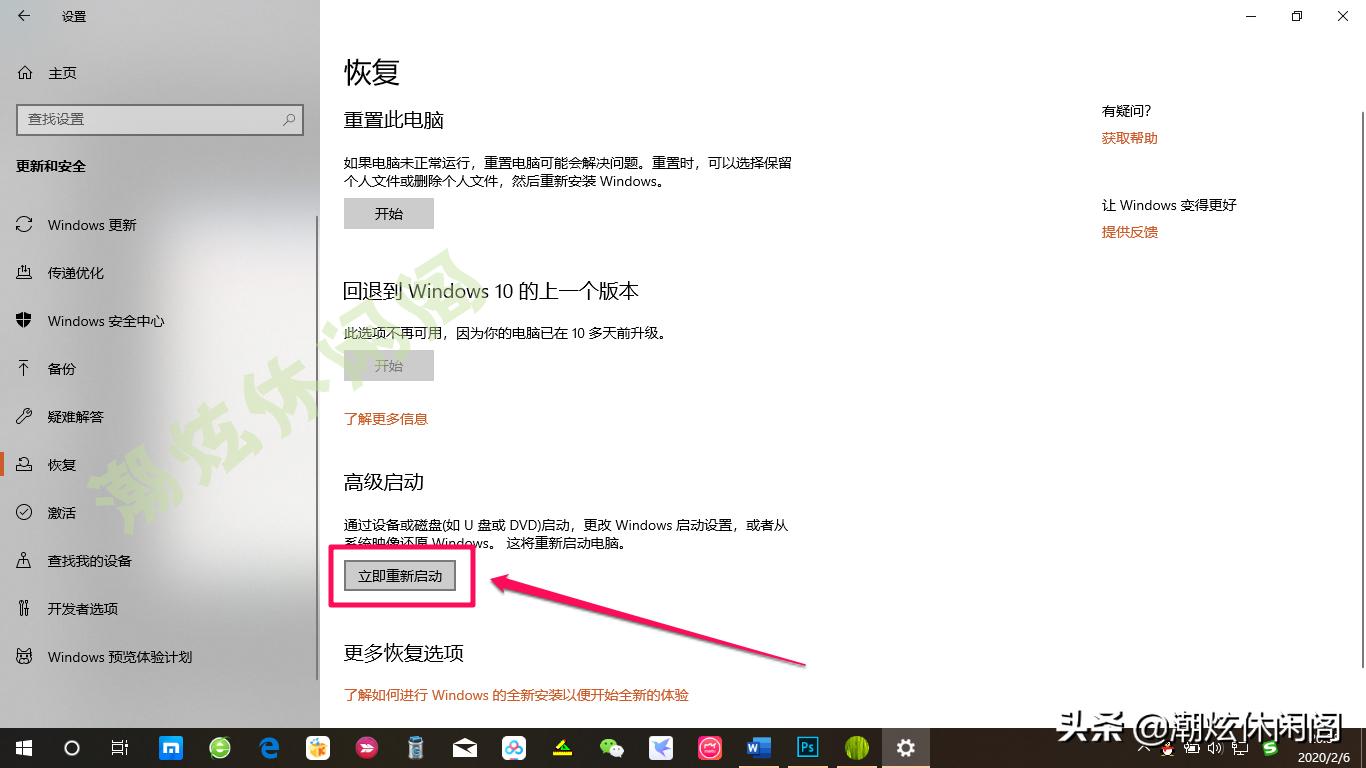Click the 立即重新启动 button under 高级启动
Viewport: 1366px width, 768px height.
[399, 576]
